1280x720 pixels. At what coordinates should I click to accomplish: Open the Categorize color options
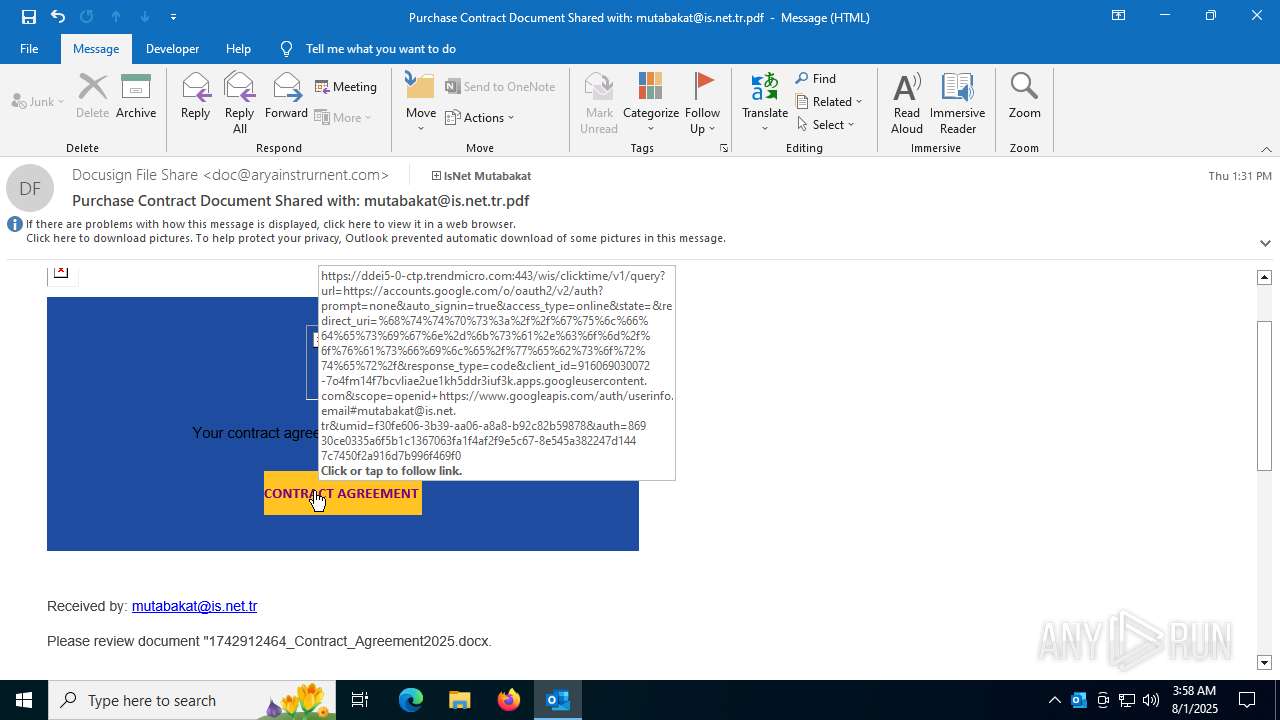[x=651, y=103]
